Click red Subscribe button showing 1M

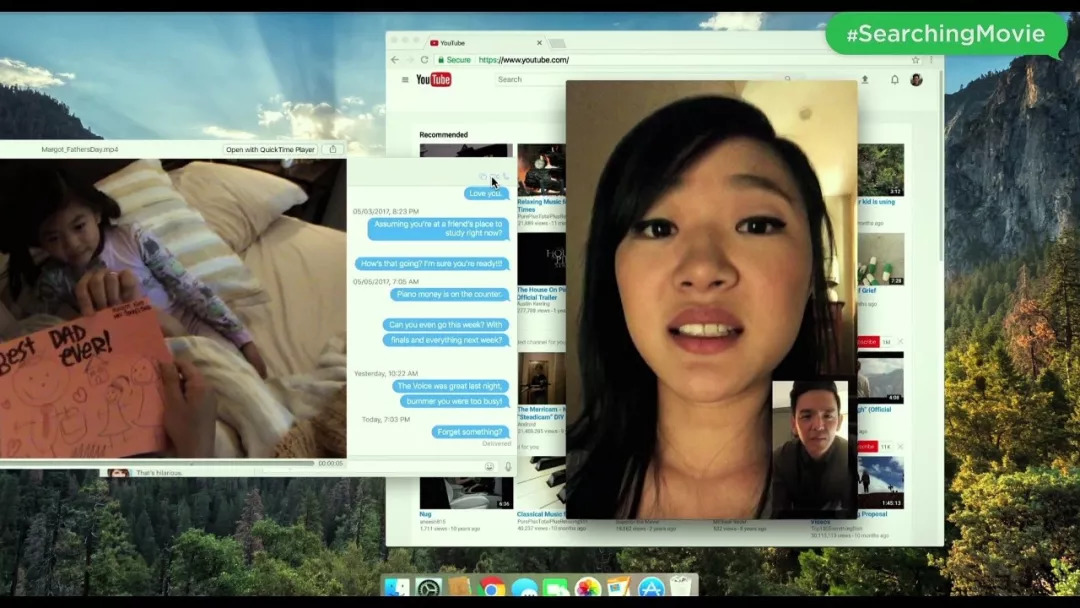click(867, 342)
